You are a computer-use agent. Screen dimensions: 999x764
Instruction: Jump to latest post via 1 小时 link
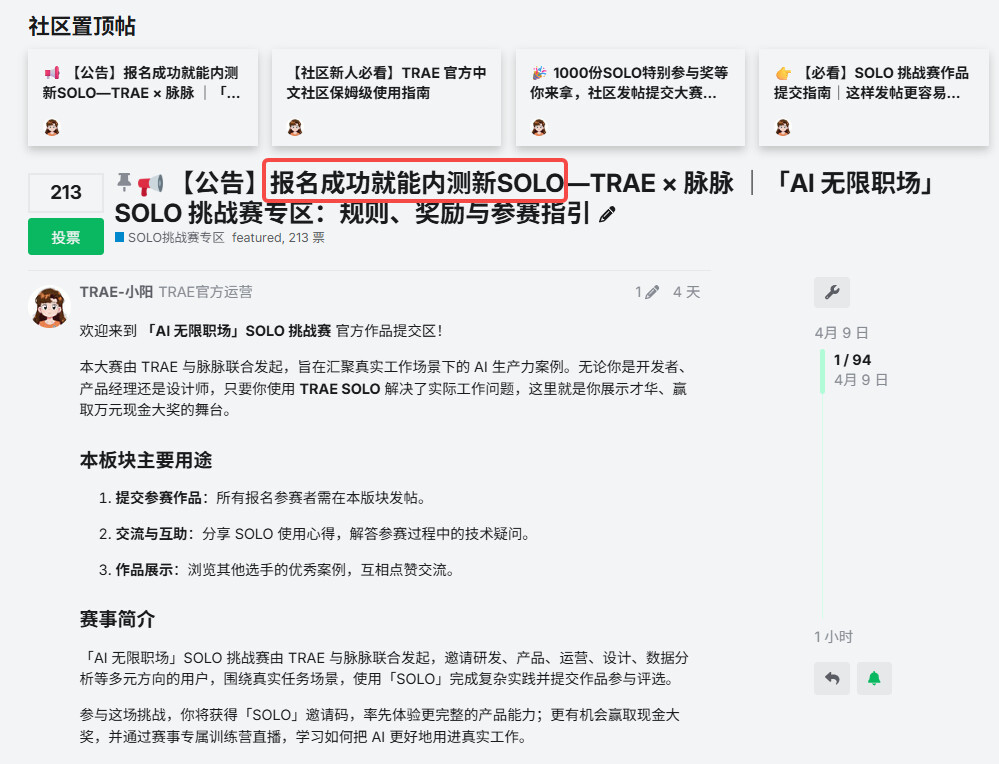click(833, 637)
